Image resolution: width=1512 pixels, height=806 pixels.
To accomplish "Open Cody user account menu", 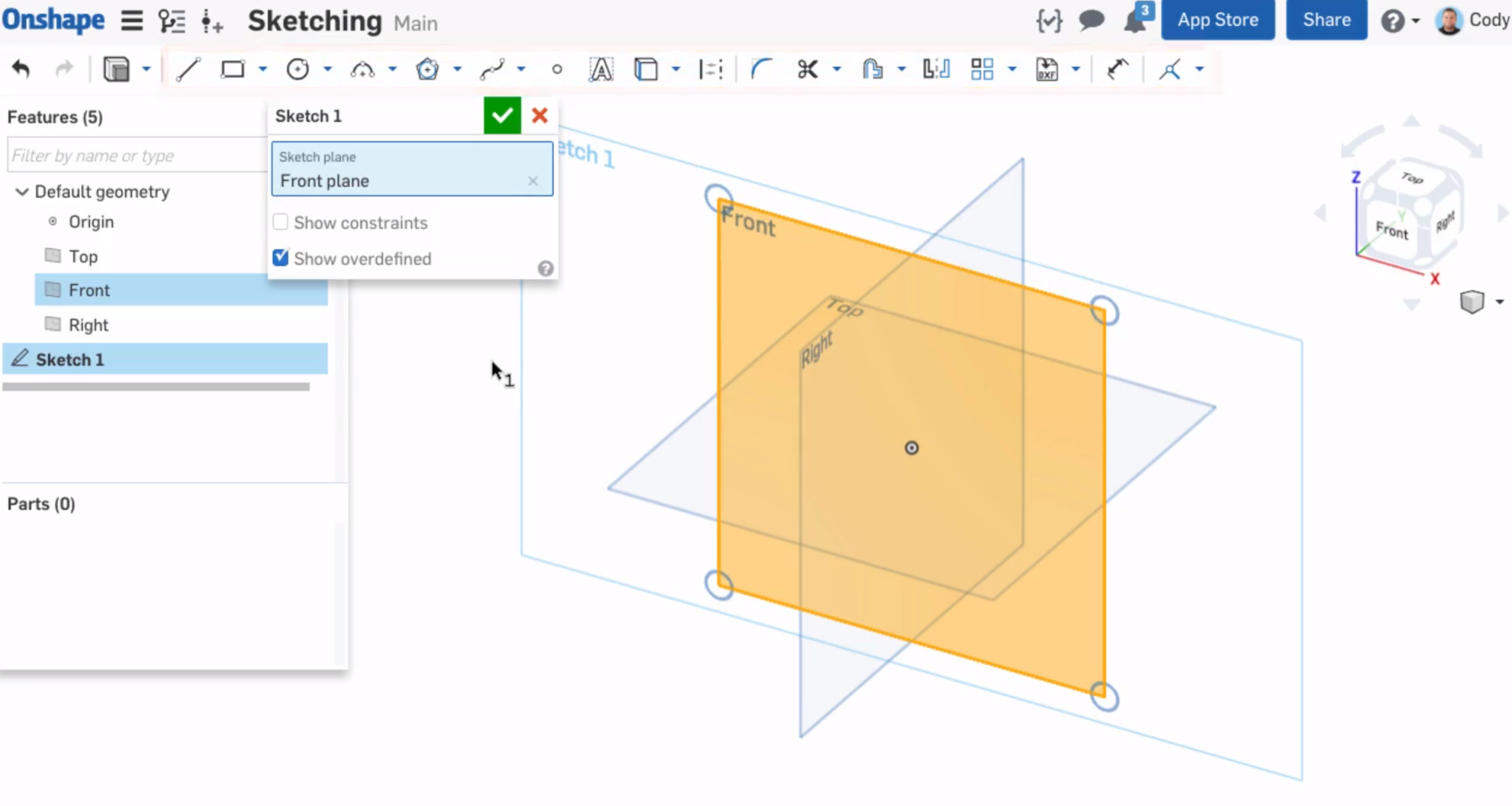I will (x=1473, y=20).
